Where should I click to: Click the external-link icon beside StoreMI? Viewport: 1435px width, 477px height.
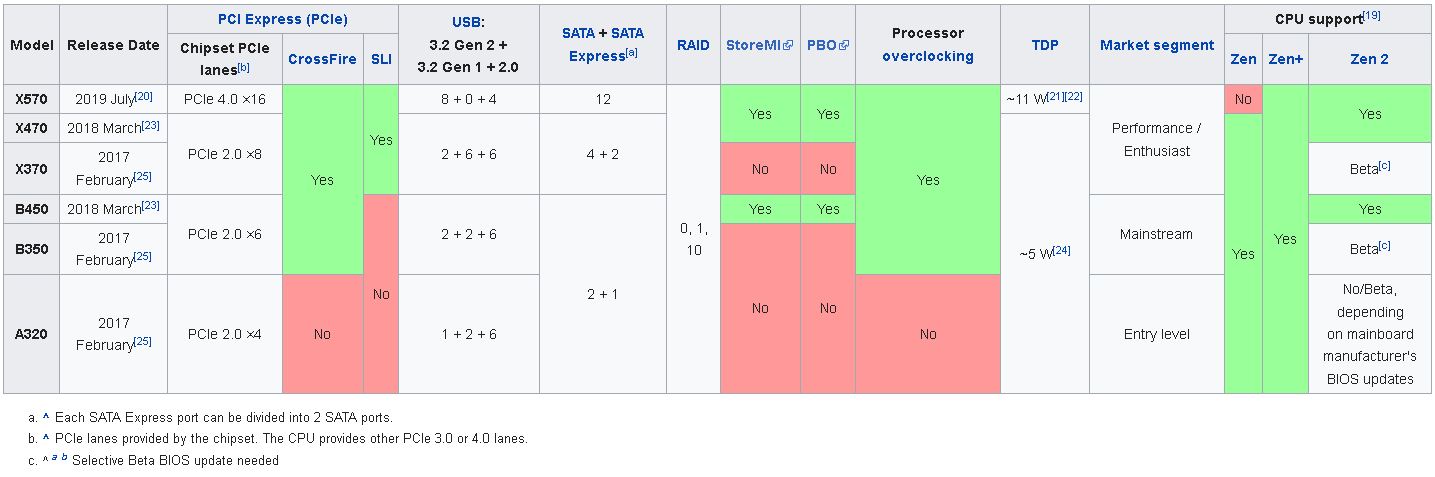tap(788, 46)
